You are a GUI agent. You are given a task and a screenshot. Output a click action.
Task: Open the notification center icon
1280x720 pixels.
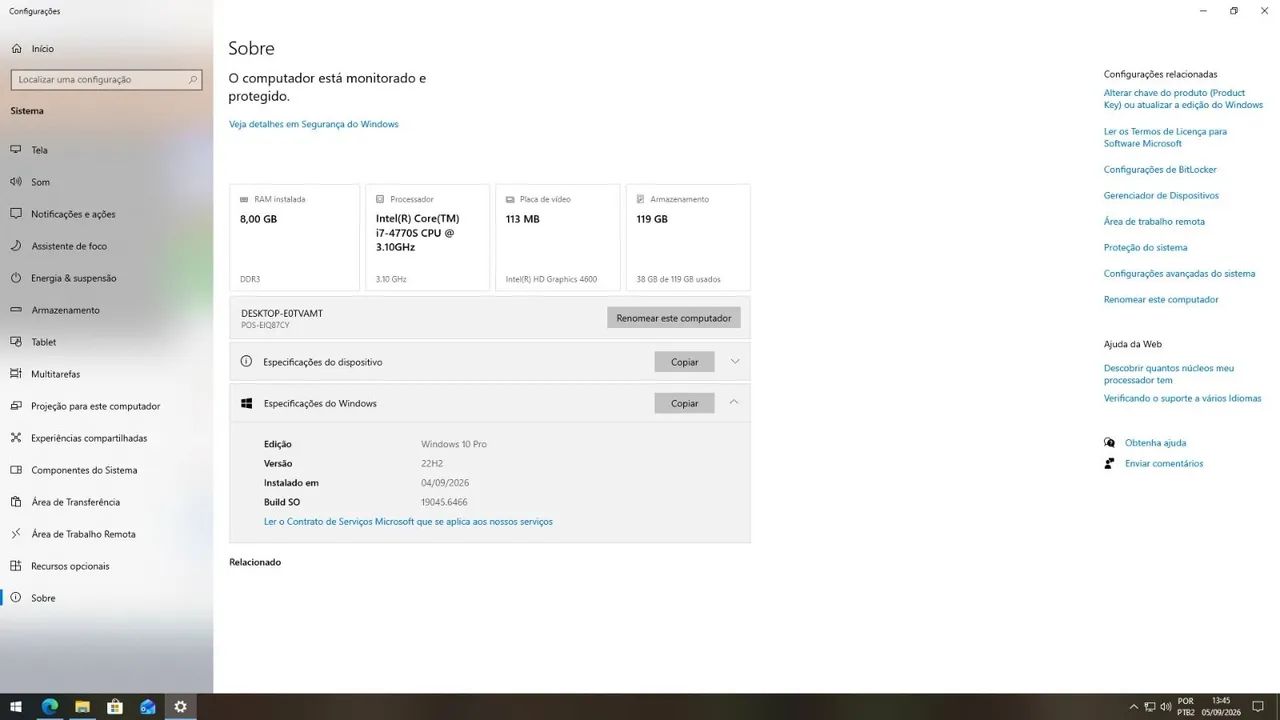tap(1259, 707)
